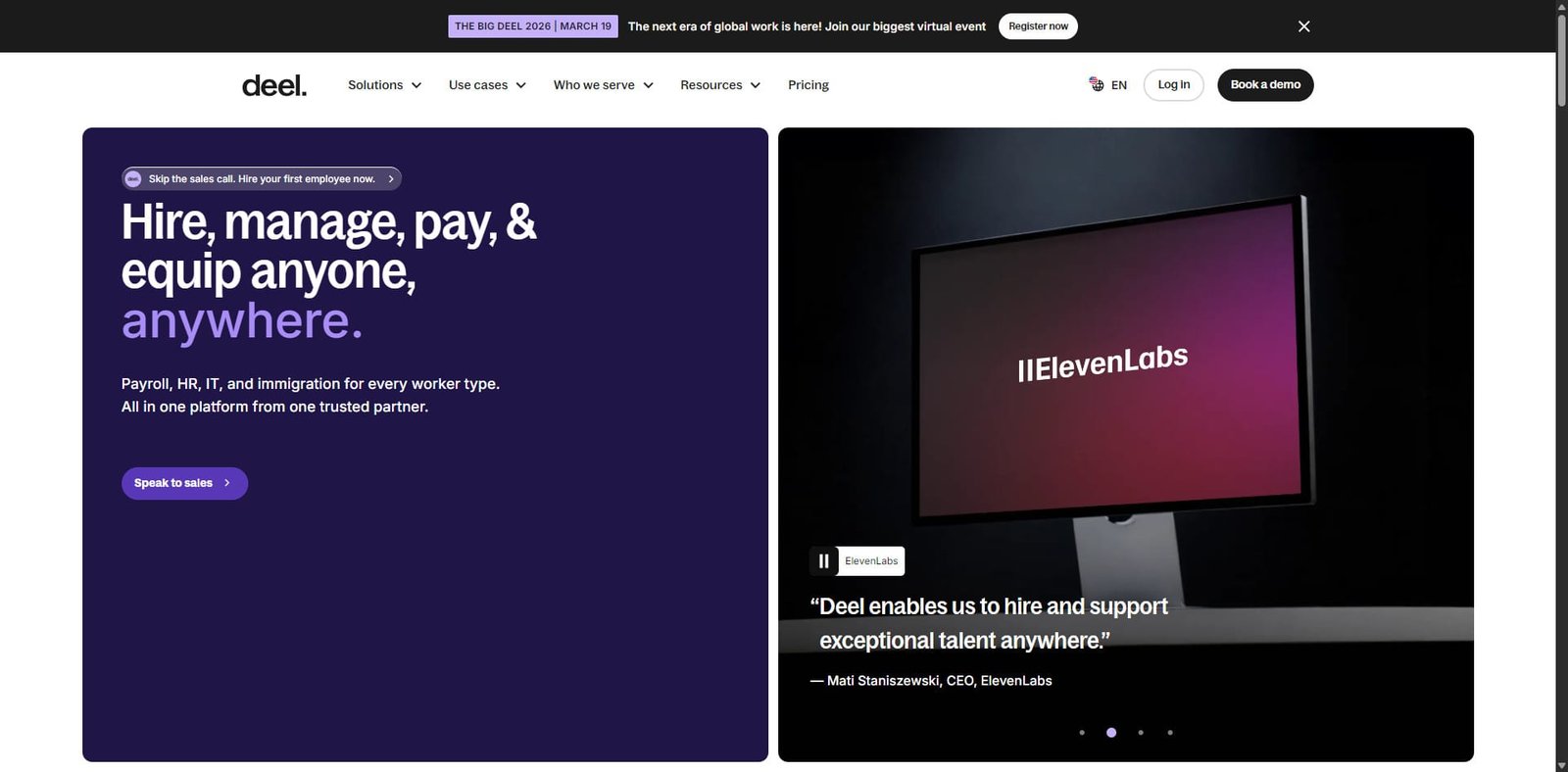Expand the Solutions dropdown menu

(384, 85)
